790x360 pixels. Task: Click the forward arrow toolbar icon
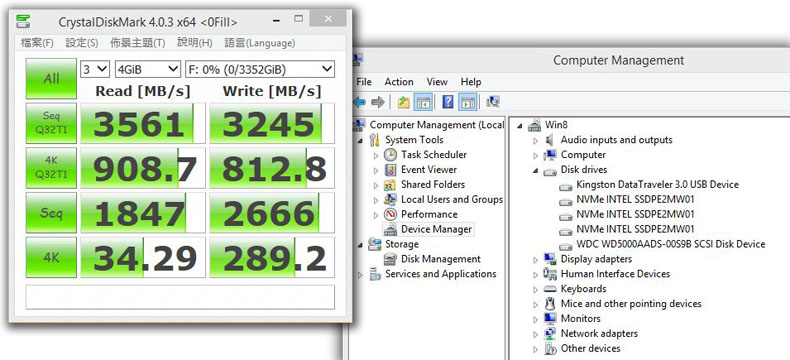click(x=378, y=103)
